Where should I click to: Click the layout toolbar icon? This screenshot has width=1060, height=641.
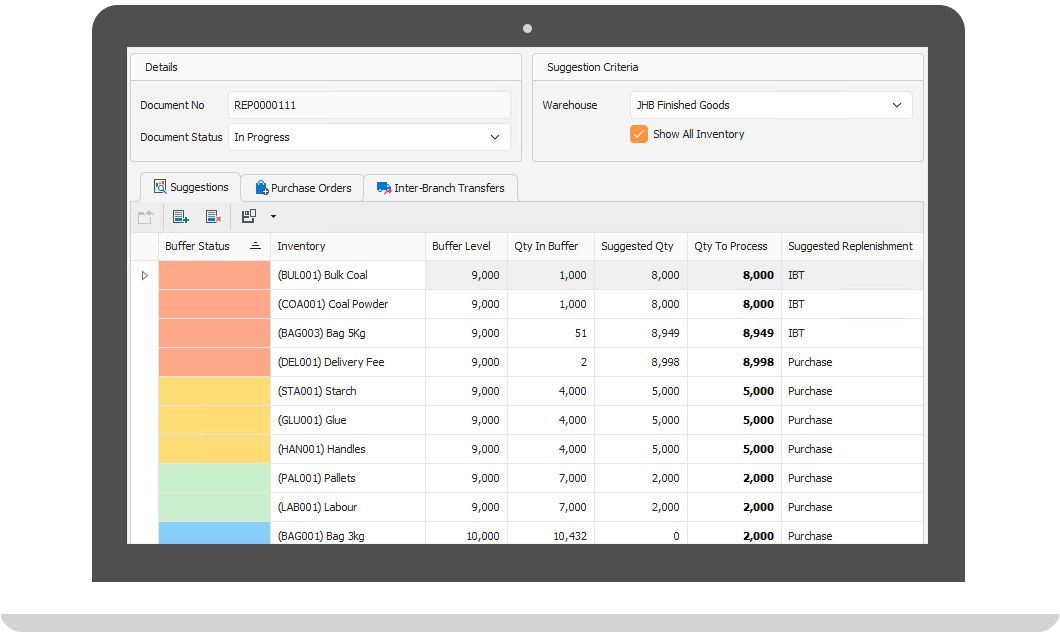pyautogui.click(x=249, y=216)
